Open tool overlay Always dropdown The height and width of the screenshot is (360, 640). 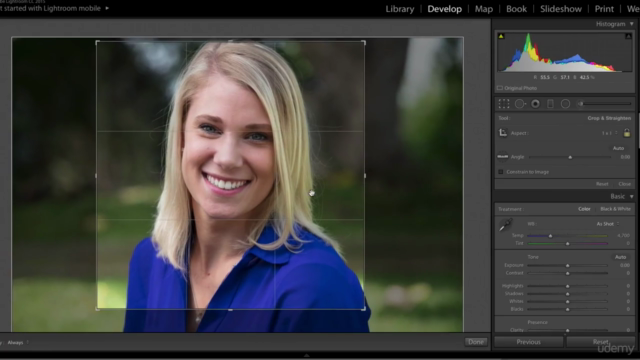click(x=18, y=342)
